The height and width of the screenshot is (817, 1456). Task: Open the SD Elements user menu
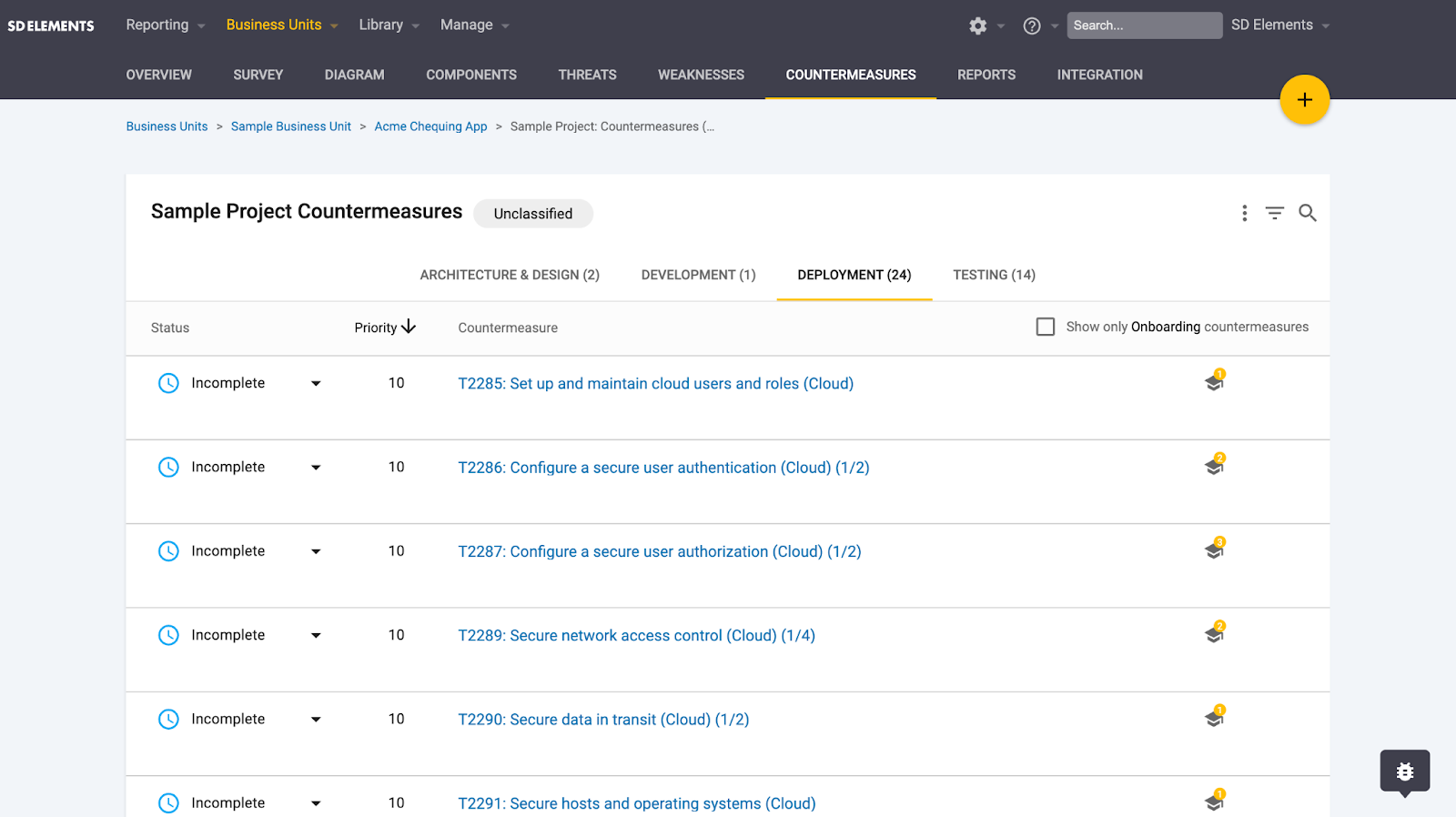tap(1280, 25)
